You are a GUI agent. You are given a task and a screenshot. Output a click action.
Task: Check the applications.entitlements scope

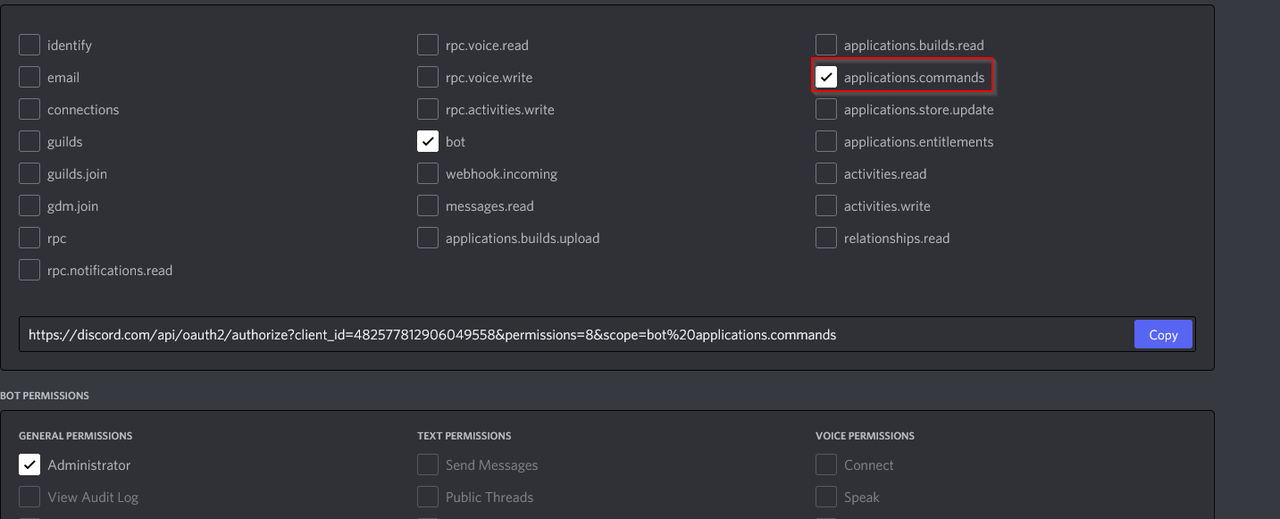pos(826,141)
